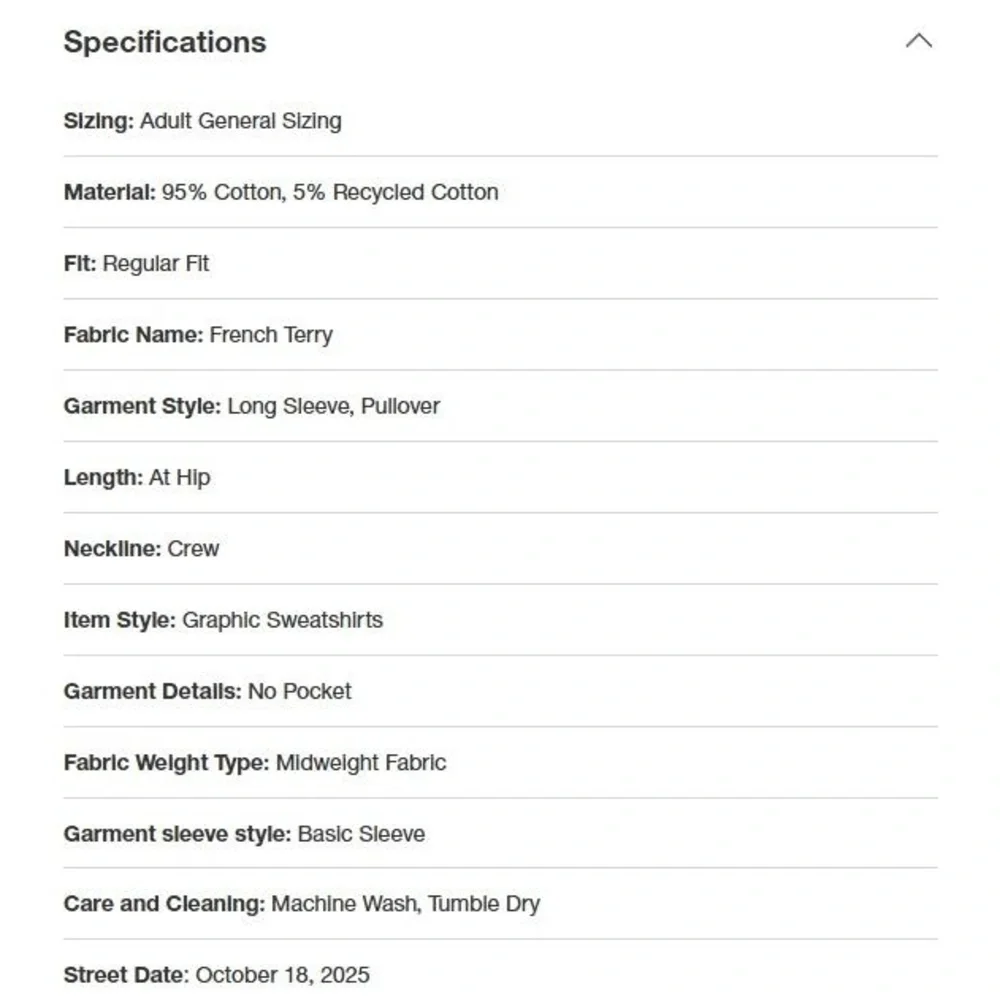Viewport: 1000px width, 1000px height.
Task: Click the bold Neckline label
Action: click(x=113, y=548)
